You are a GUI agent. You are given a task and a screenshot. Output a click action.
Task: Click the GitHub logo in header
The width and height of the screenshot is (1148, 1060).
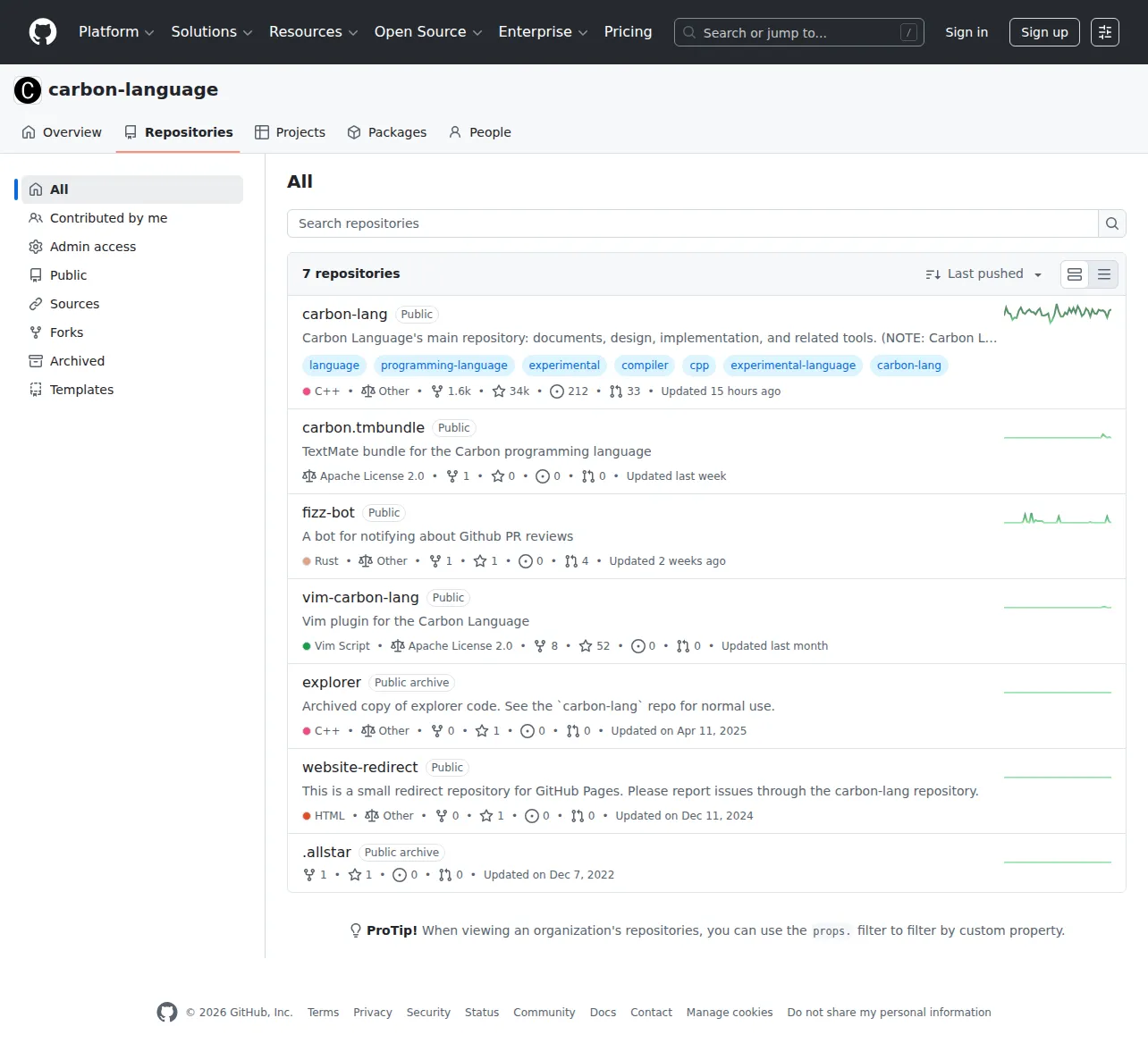(x=43, y=32)
